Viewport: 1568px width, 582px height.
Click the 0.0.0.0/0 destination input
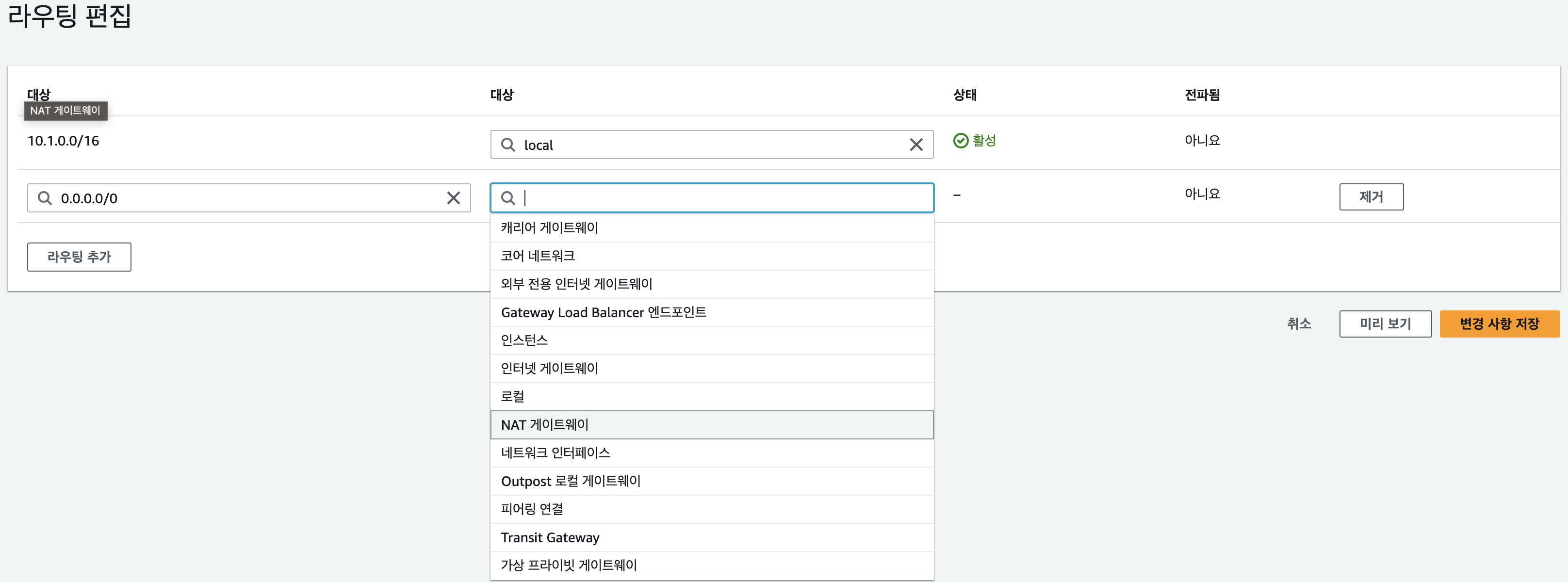[248, 198]
